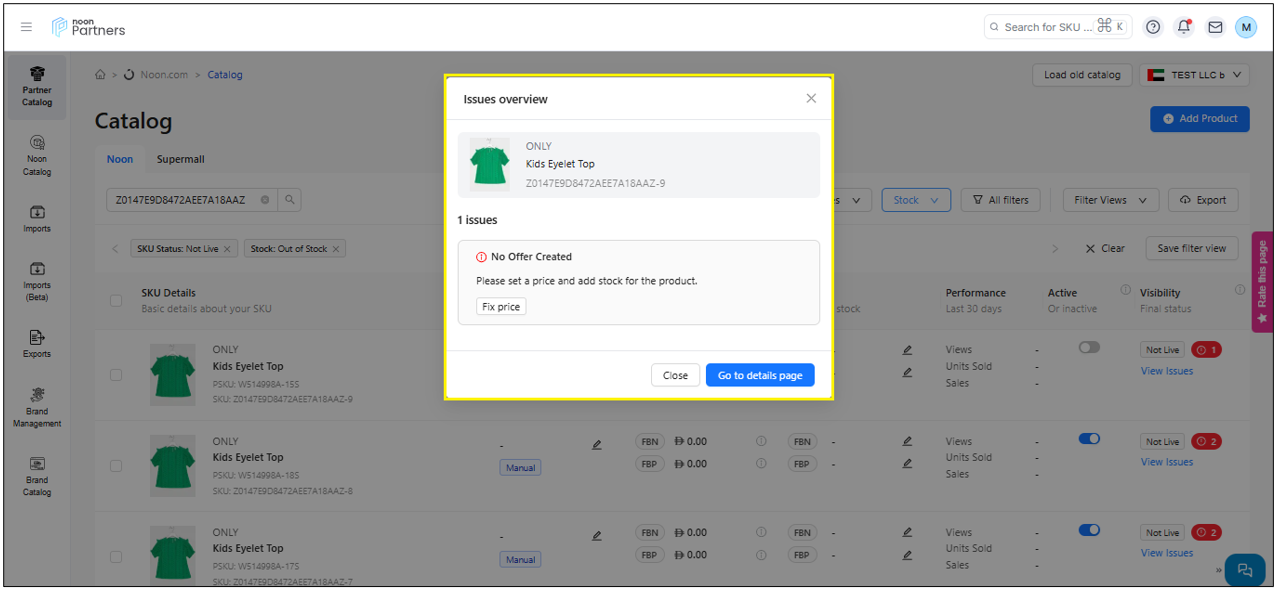Click the hamburger menu icon
The width and height of the screenshot is (1278, 590).
tap(27, 27)
